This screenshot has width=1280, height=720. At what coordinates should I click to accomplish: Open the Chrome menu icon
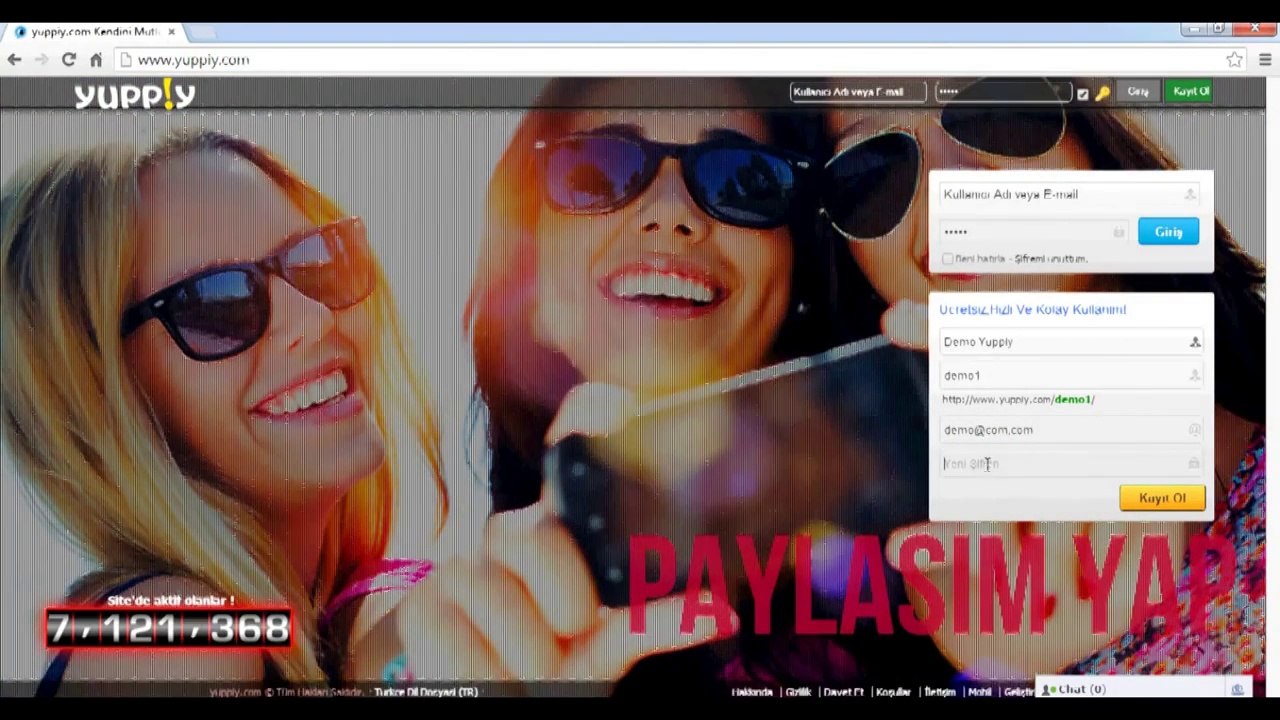pos(1265,60)
